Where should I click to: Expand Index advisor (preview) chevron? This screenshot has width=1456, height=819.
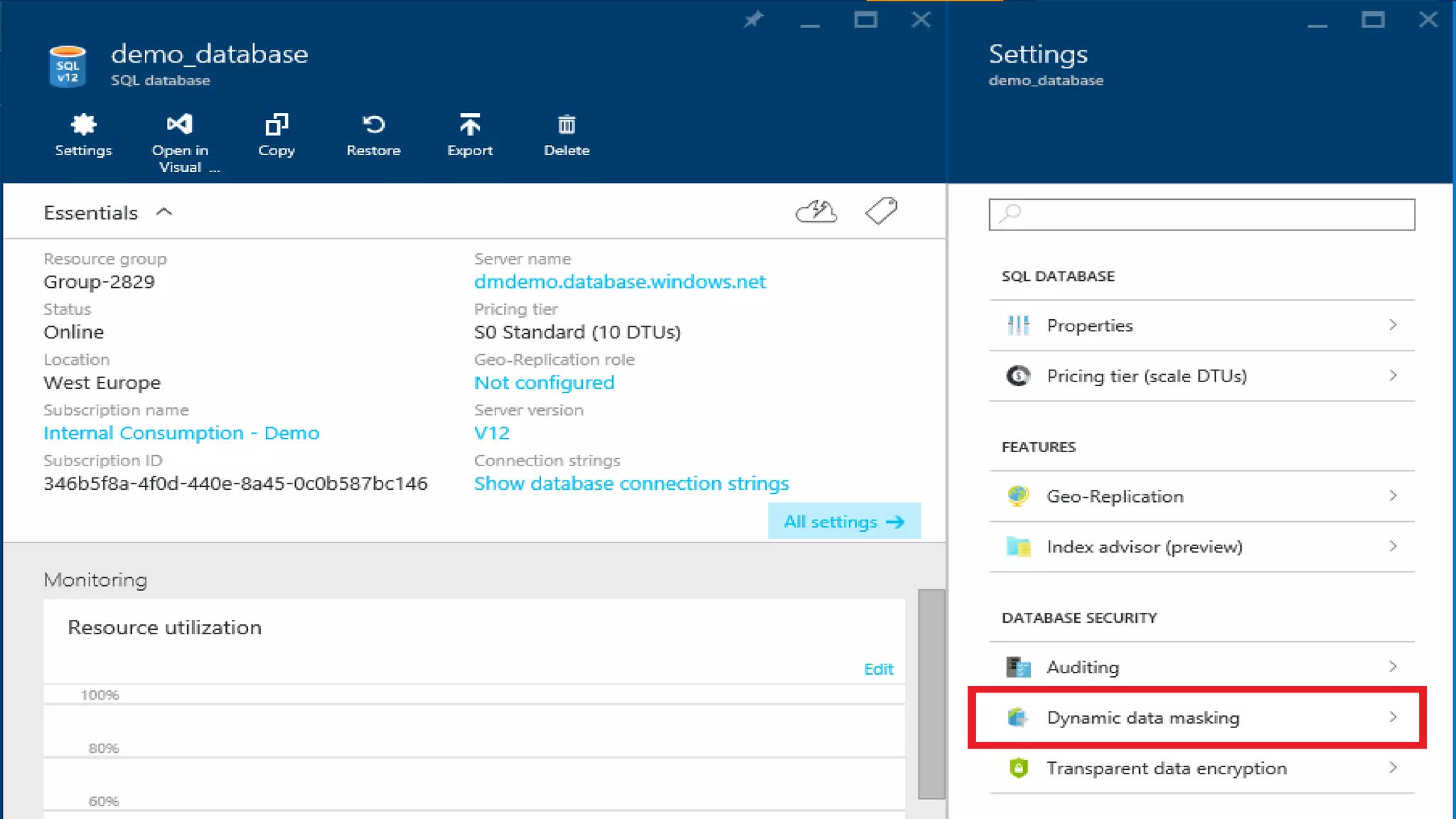[1393, 546]
